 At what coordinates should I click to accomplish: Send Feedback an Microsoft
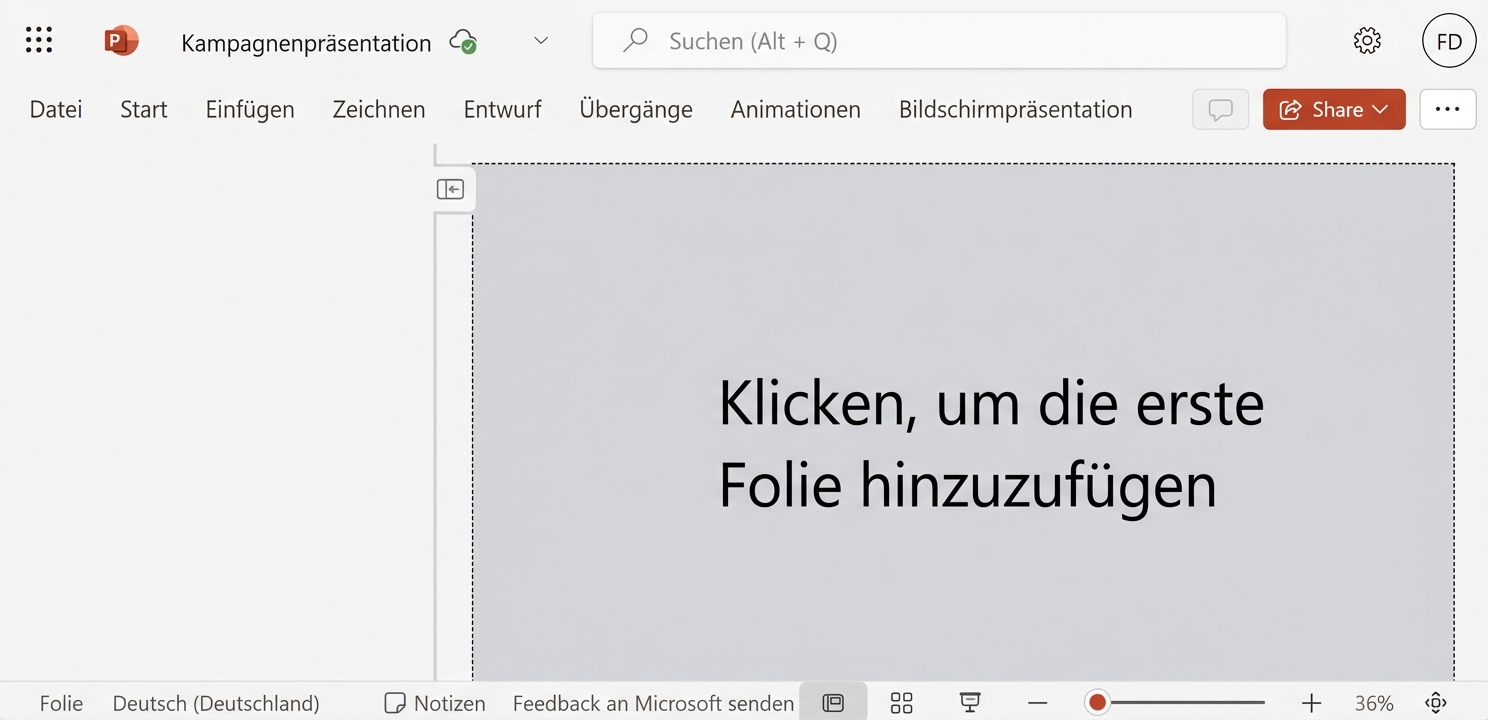click(652, 701)
